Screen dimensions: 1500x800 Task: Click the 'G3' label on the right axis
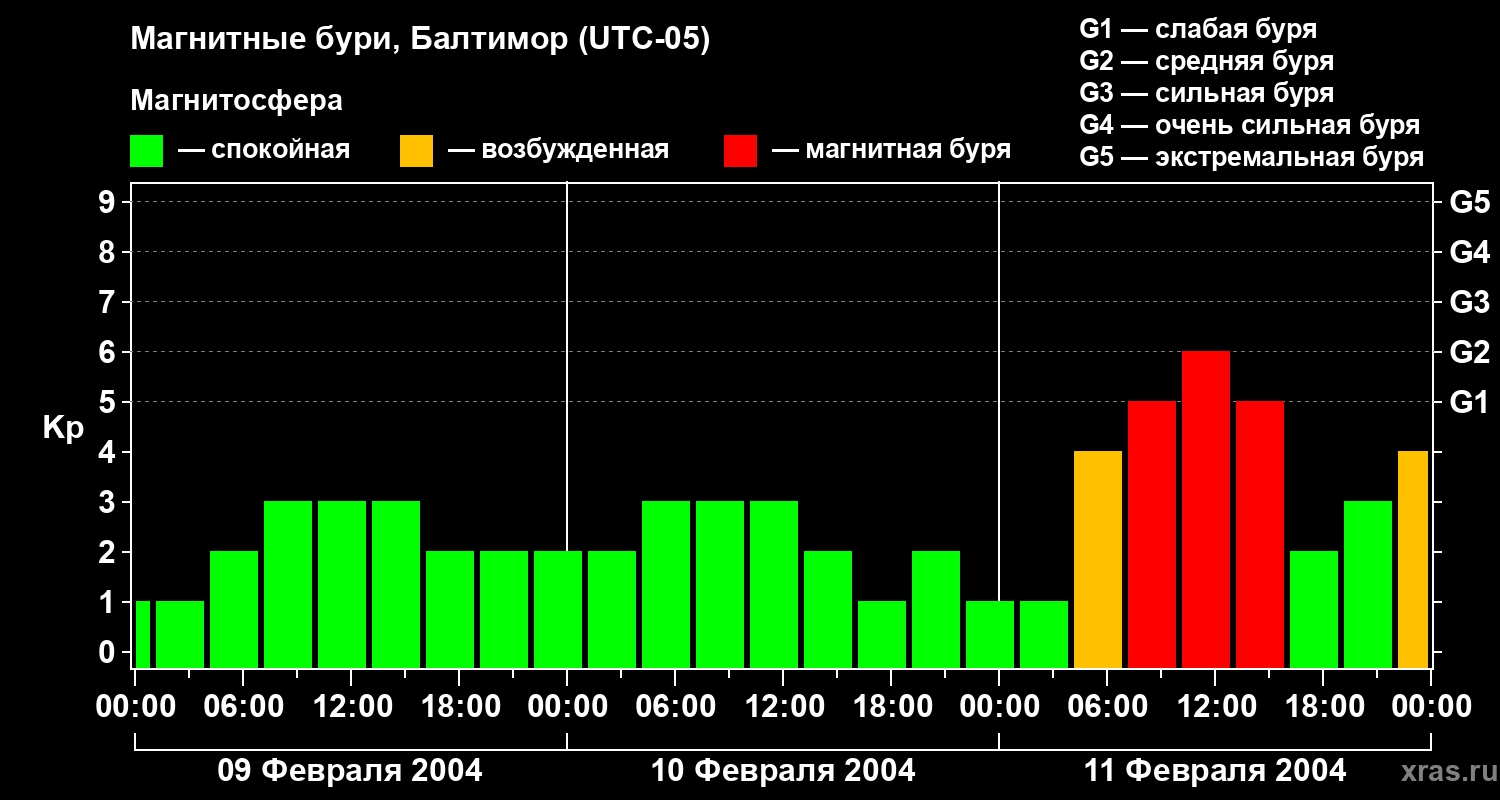tap(1469, 303)
